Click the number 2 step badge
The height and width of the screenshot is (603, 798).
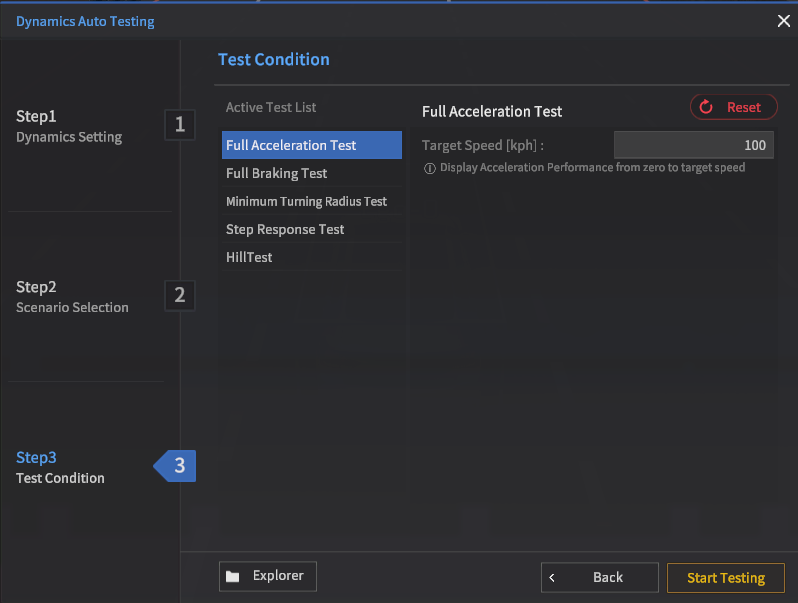[180, 295]
